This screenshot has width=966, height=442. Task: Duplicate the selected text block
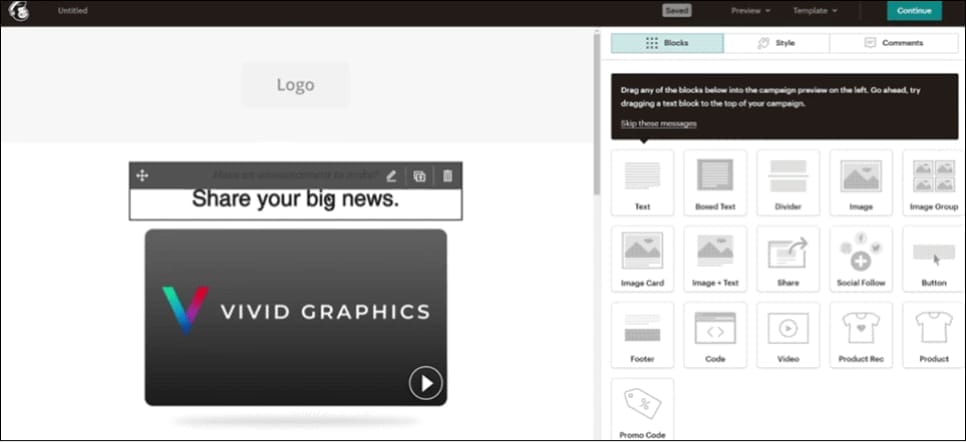[x=419, y=176]
